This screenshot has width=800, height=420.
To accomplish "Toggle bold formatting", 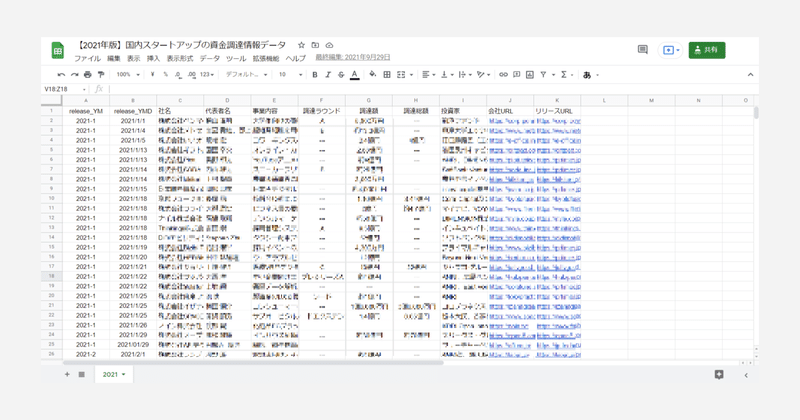I will (x=315, y=75).
